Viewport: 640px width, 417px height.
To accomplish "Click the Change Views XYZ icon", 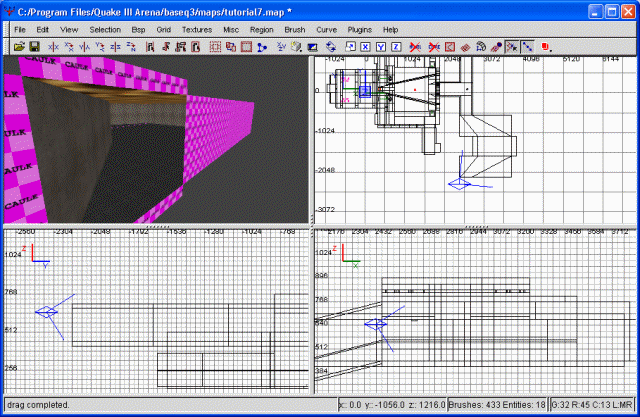I will tap(281, 47).
